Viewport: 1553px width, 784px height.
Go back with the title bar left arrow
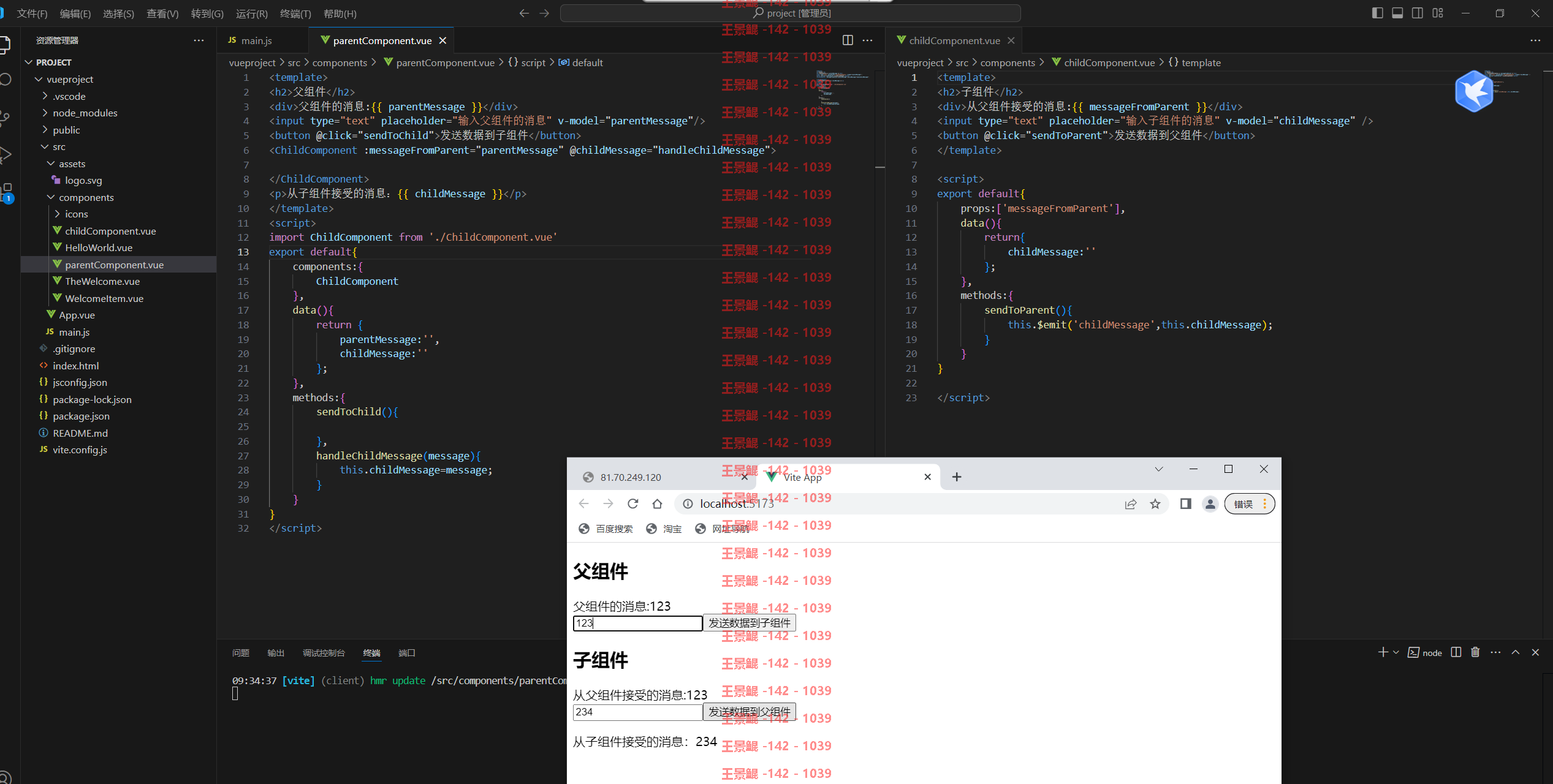point(524,13)
